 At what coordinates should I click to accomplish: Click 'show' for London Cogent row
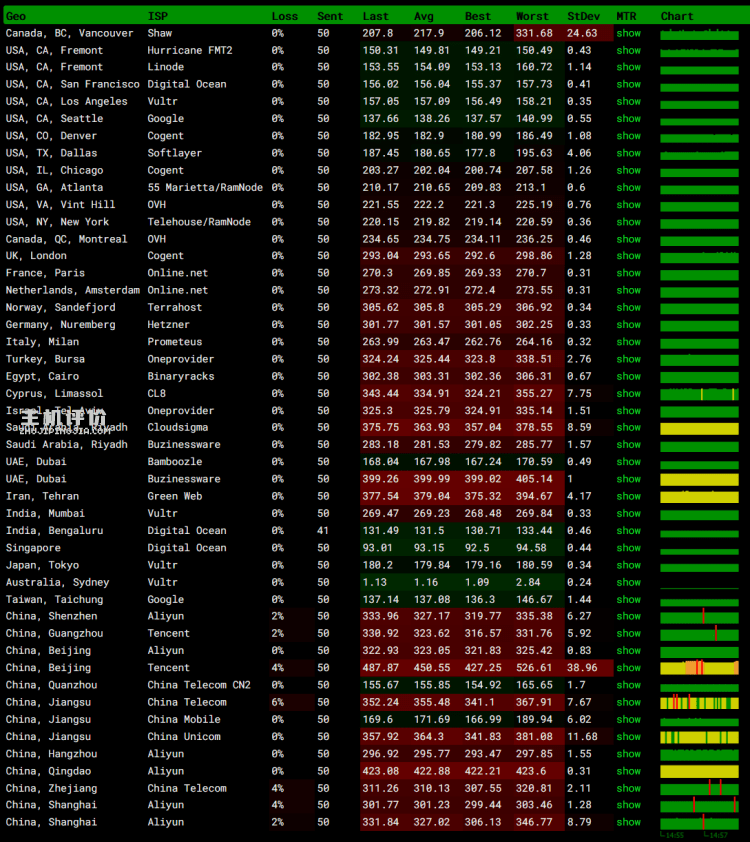tap(628, 256)
